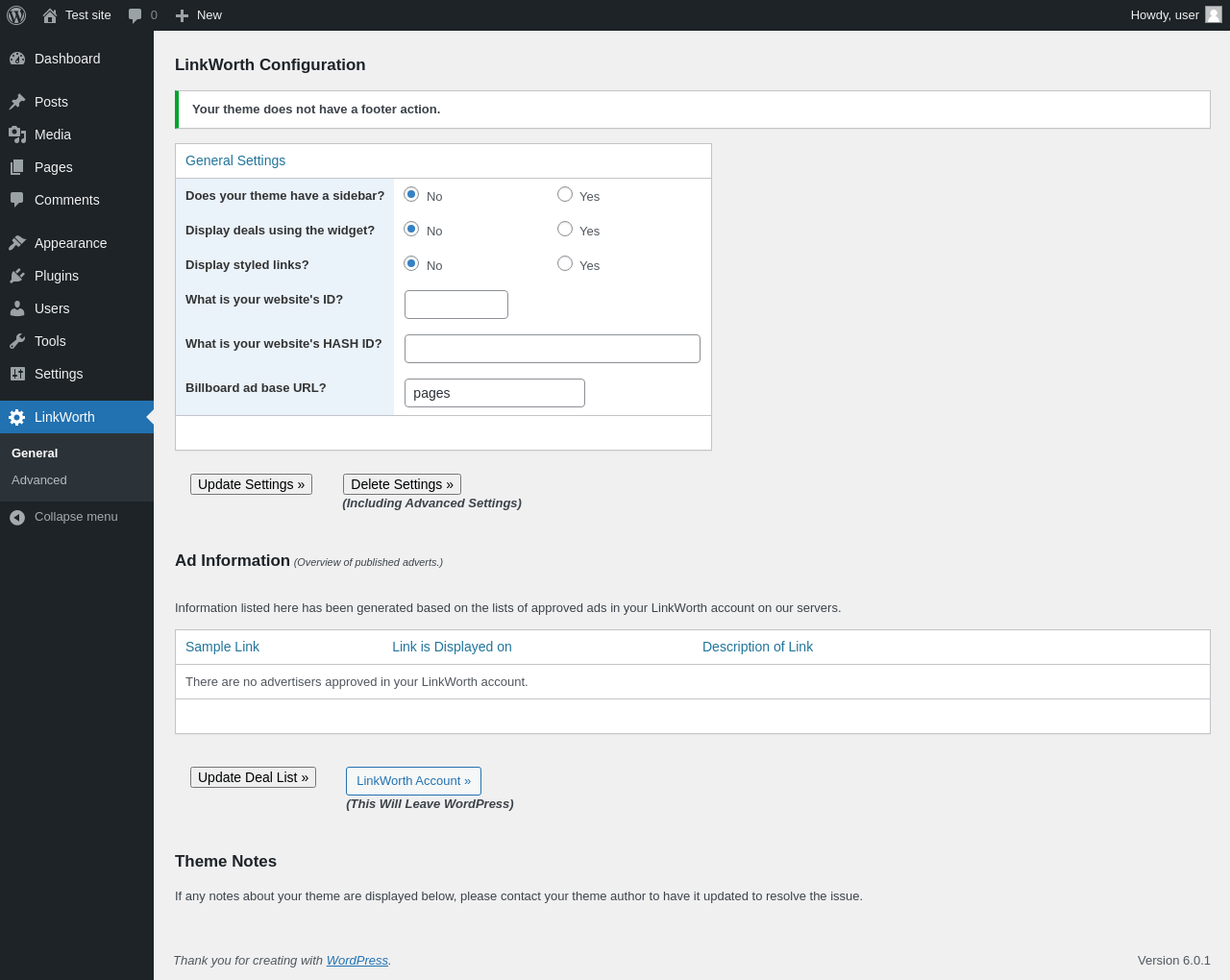Select Yes for display styled links
The height and width of the screenshot is (980, 1230).
pos(565,263)
